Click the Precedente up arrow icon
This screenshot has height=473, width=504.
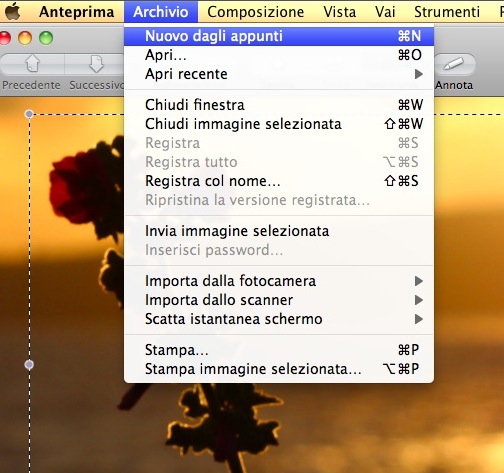pos(32,63)
